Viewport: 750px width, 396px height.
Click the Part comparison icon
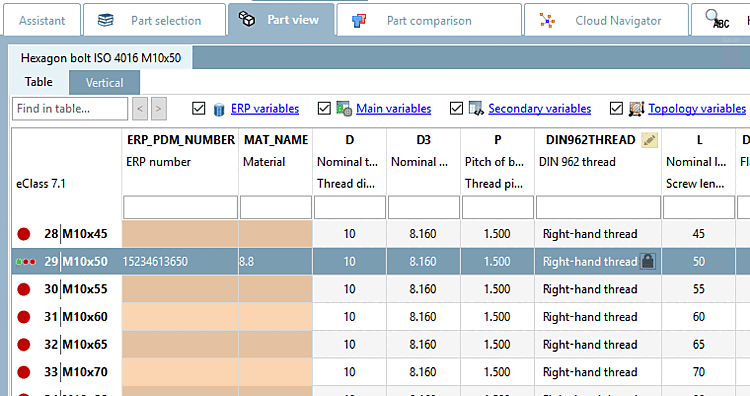coord(359,21)
